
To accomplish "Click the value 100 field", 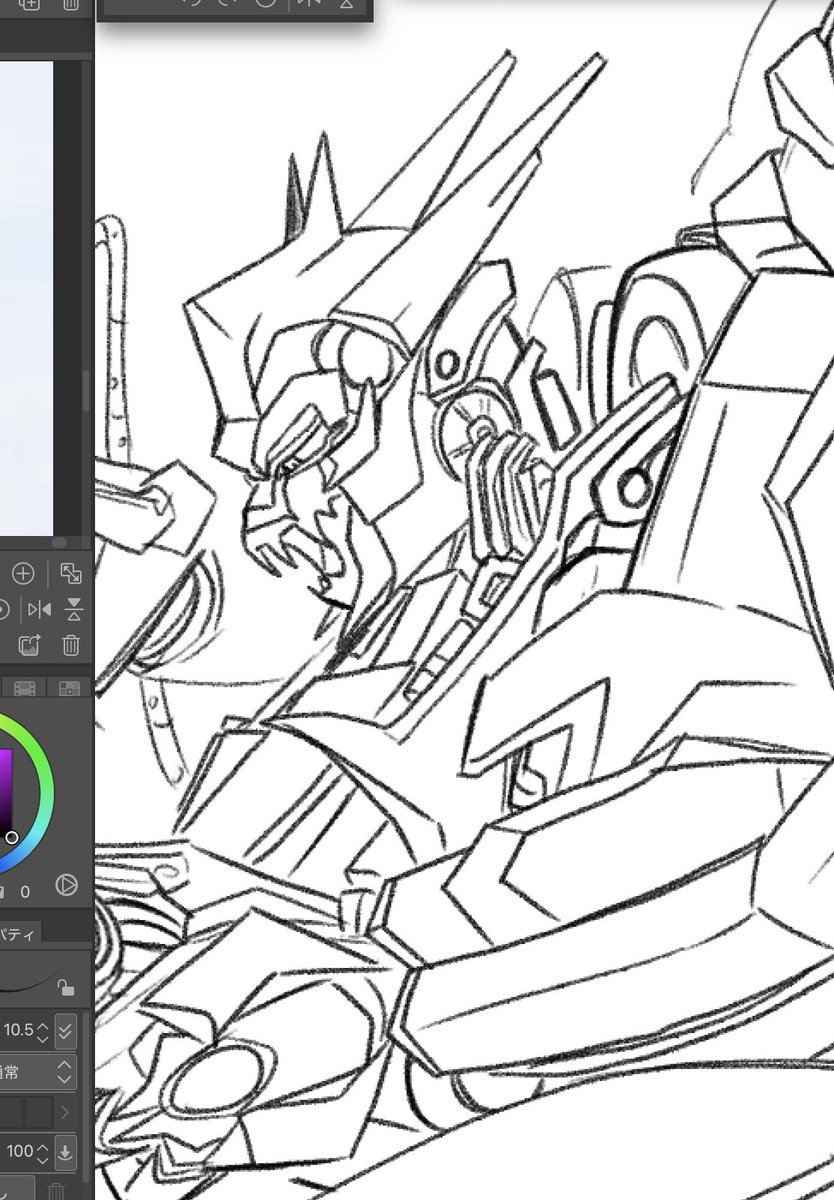I will (18, 1152).
